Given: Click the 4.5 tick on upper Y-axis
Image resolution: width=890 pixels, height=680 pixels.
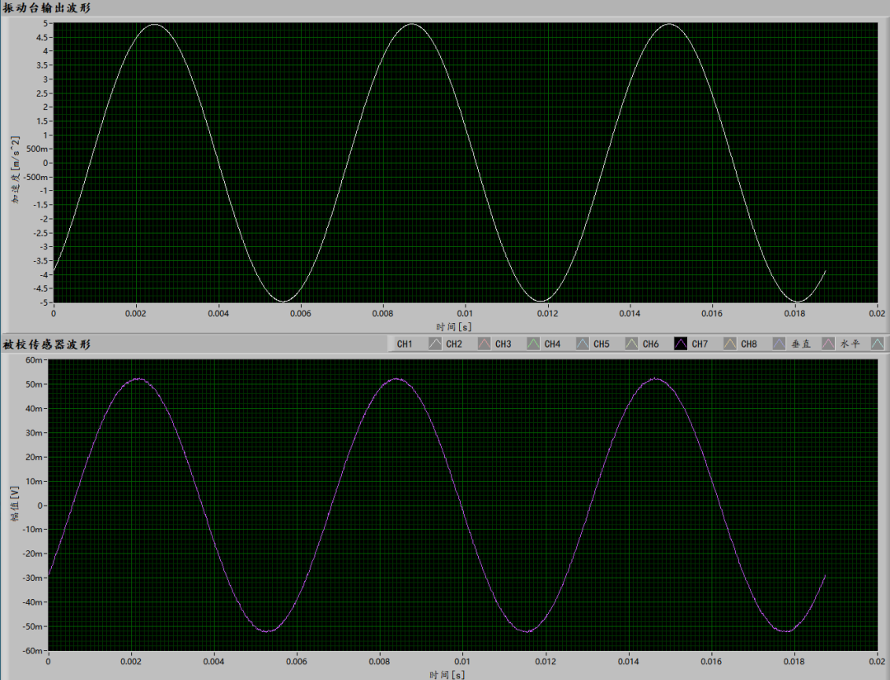Looking at the screenshot, I should [x=43, y=37].
